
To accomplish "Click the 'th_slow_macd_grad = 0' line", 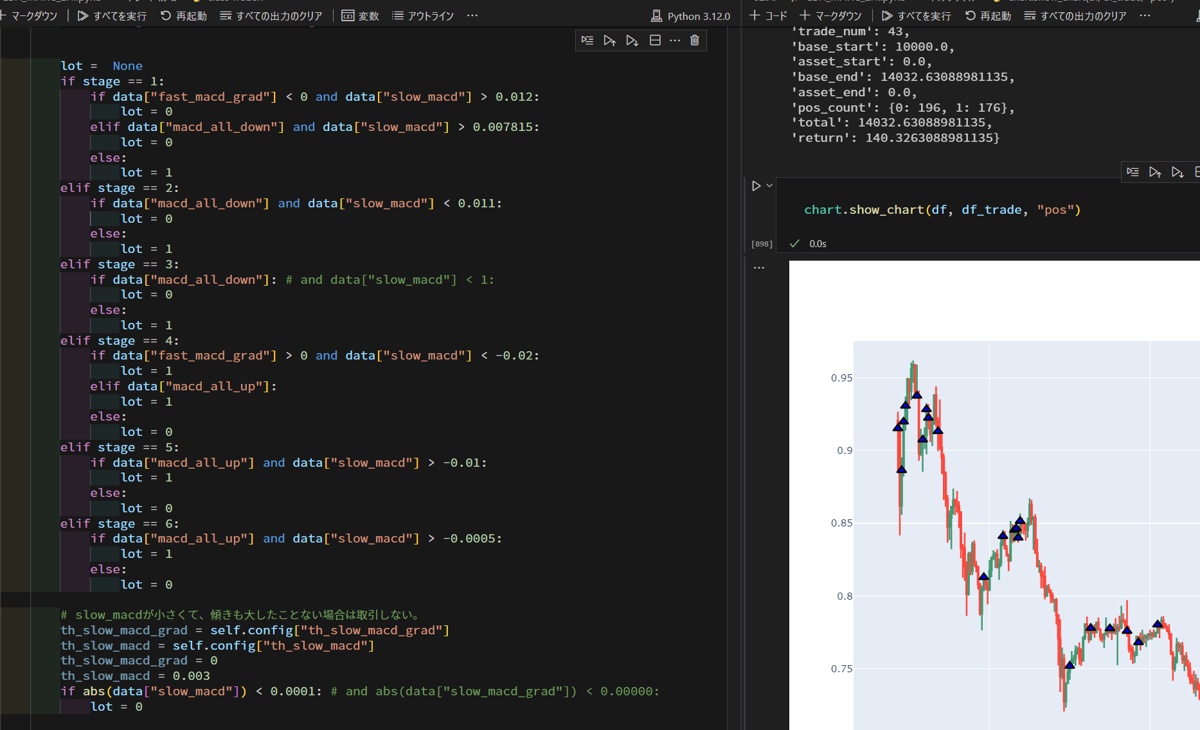I will pyautogui.click(x=139, y=660).
